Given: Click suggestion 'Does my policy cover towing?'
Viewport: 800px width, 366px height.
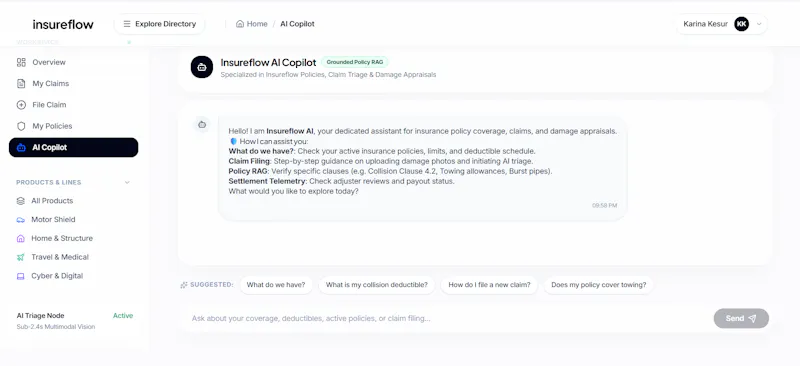Looking at the screenshot, I should click(598, 285).
